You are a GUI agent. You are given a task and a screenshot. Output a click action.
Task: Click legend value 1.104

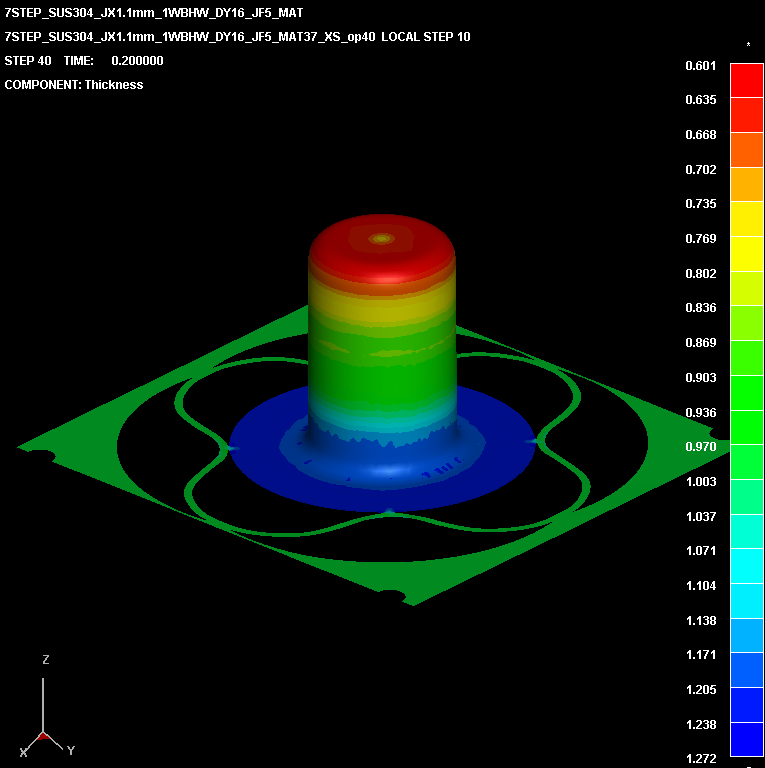[x=700, y=585]
